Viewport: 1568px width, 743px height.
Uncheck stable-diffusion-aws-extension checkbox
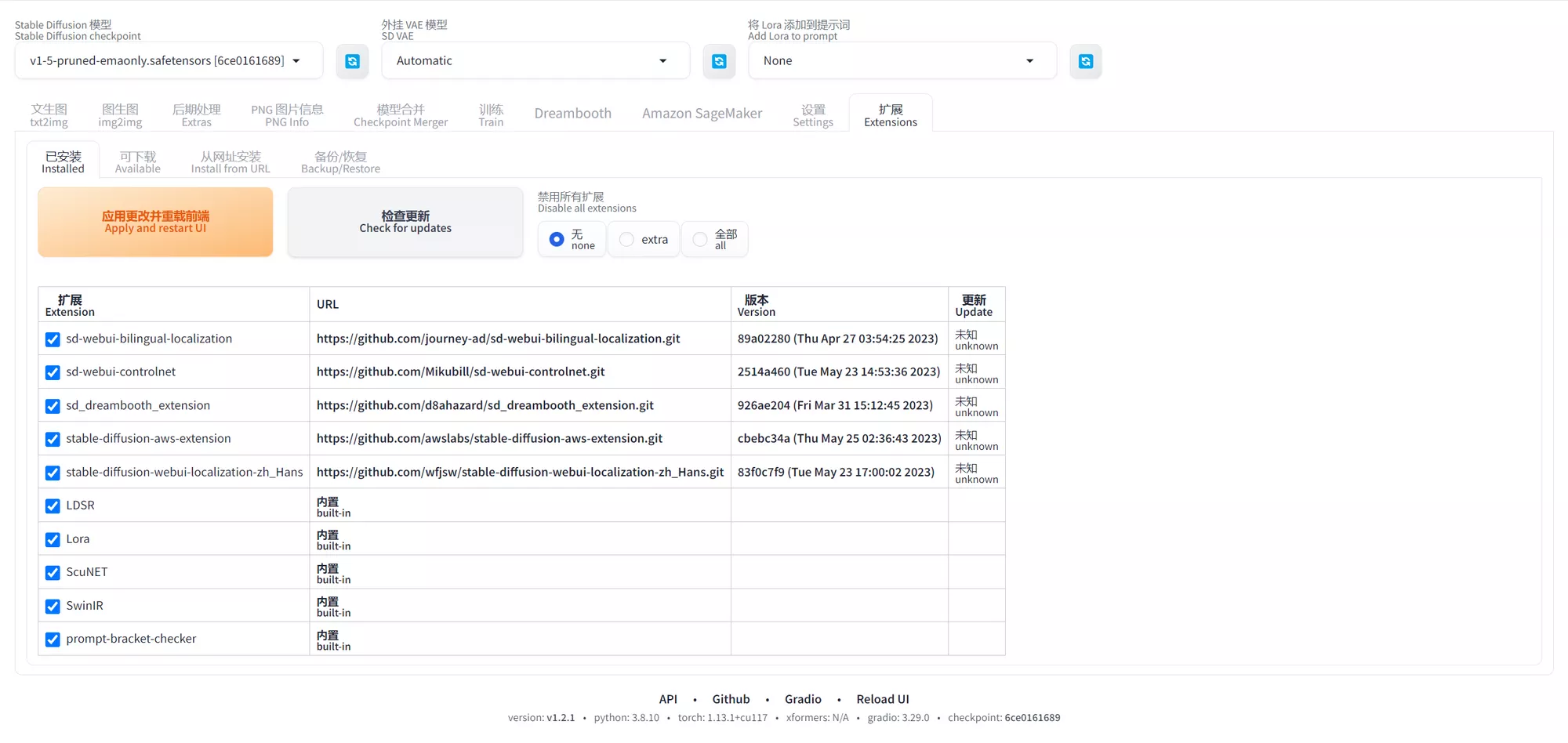[x=53, y=439]
